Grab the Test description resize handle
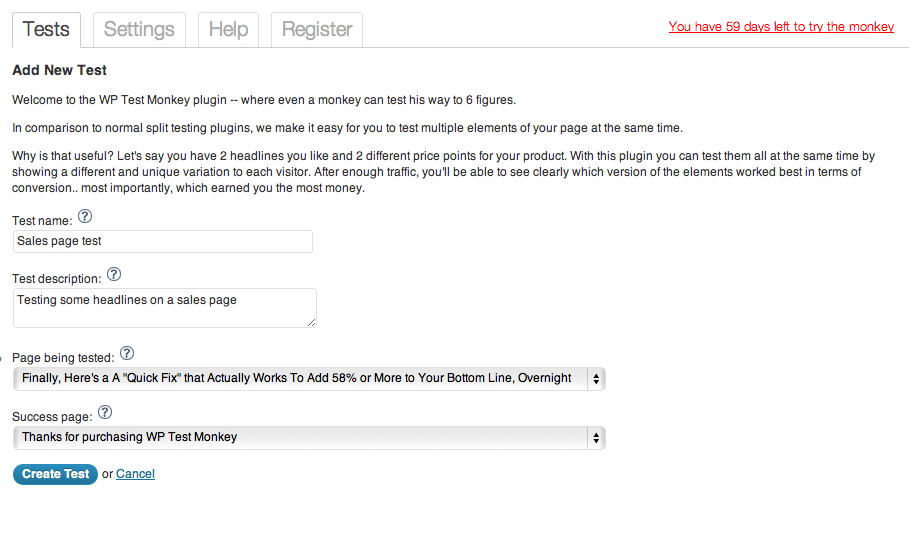 311,322
